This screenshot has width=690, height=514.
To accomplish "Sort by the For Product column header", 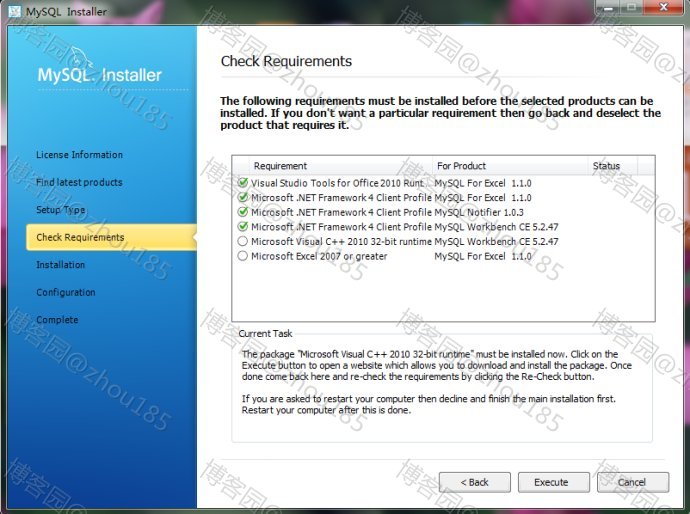I will (510, 166).
